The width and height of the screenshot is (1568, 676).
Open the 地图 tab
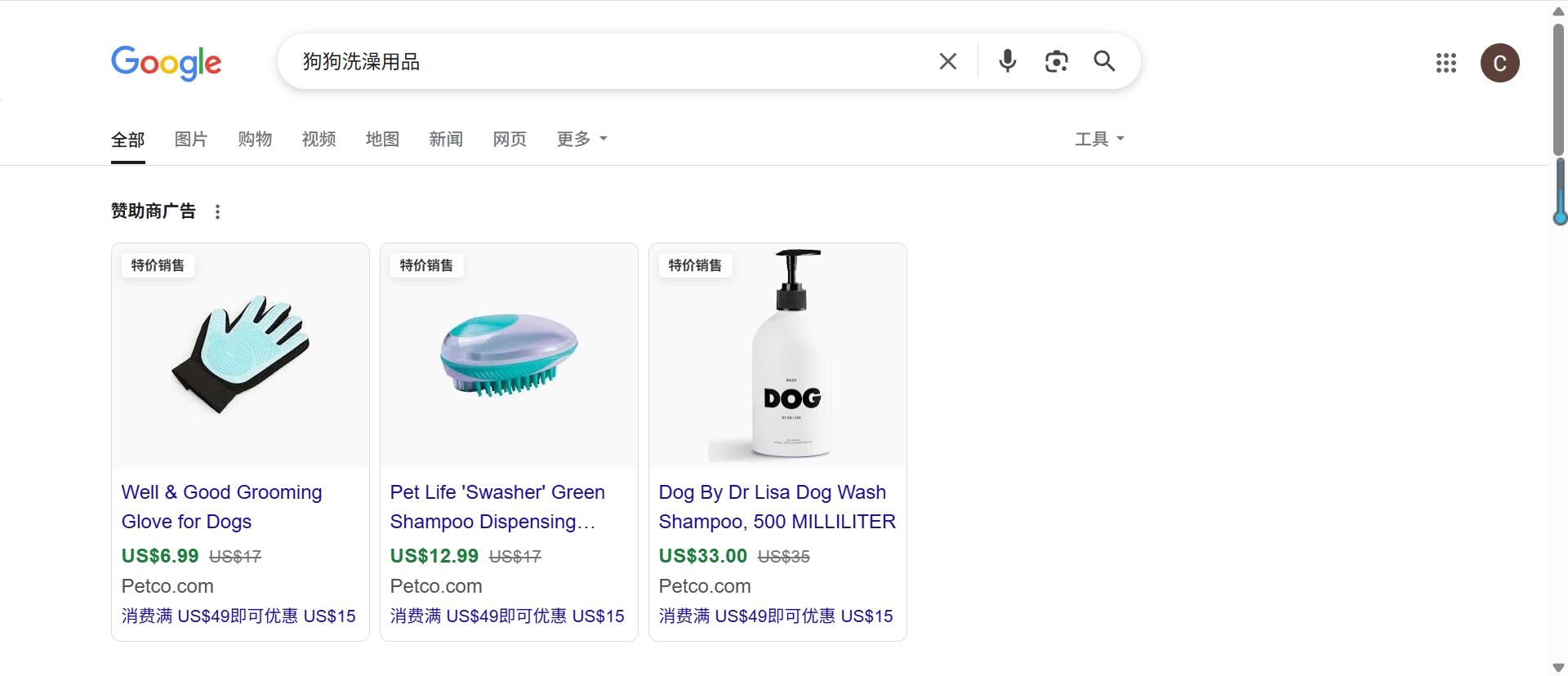[x=382, y=139]
